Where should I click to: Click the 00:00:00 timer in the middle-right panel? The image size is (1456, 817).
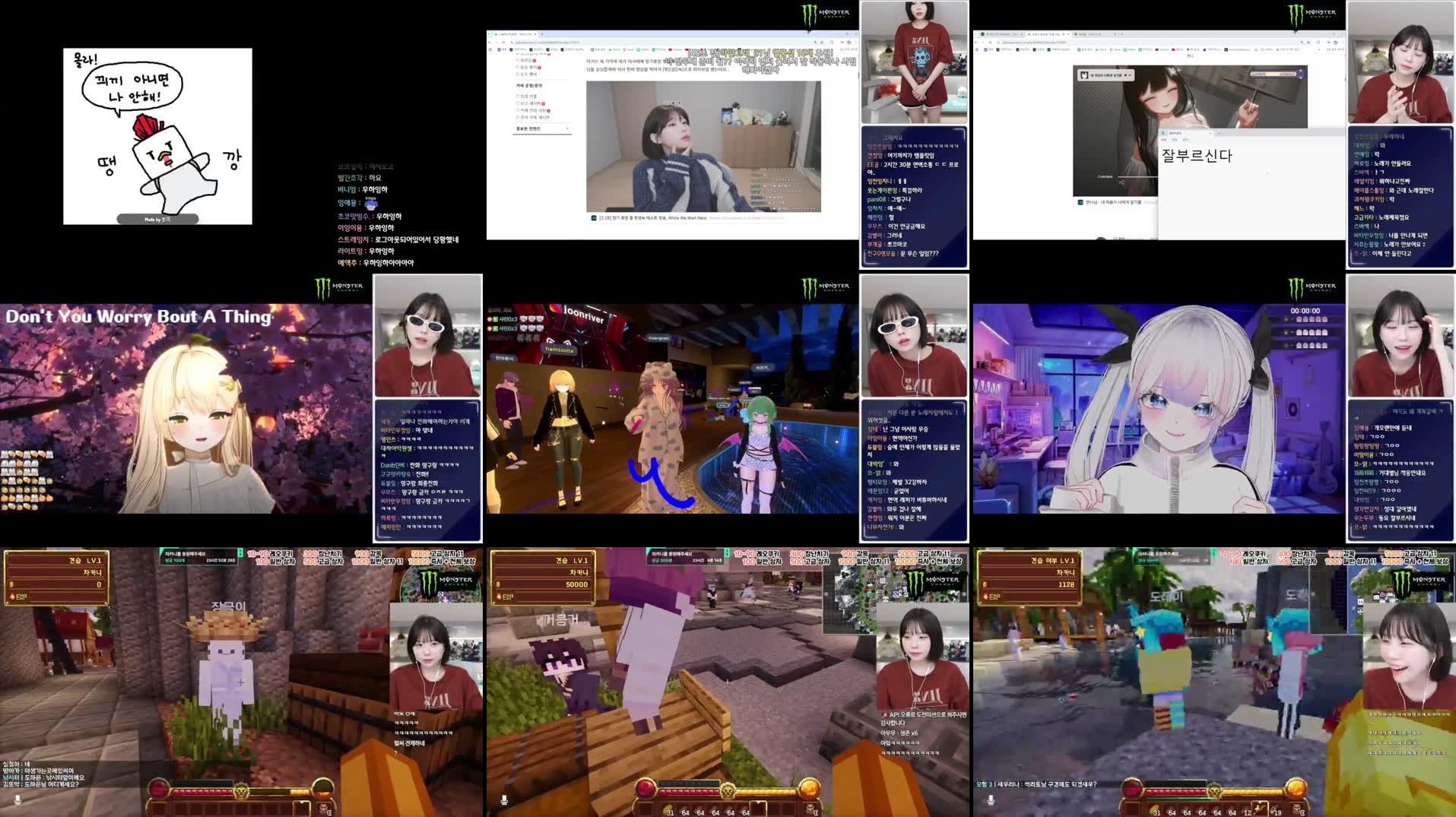1305,311
